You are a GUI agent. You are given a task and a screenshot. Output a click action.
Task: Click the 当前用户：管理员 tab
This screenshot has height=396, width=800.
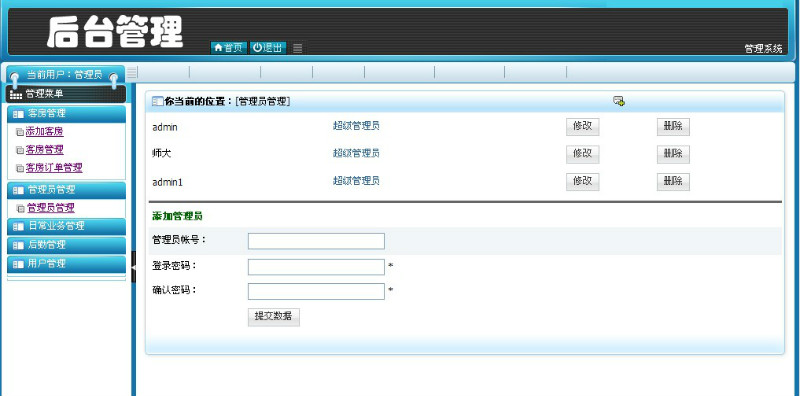(64, 75)
